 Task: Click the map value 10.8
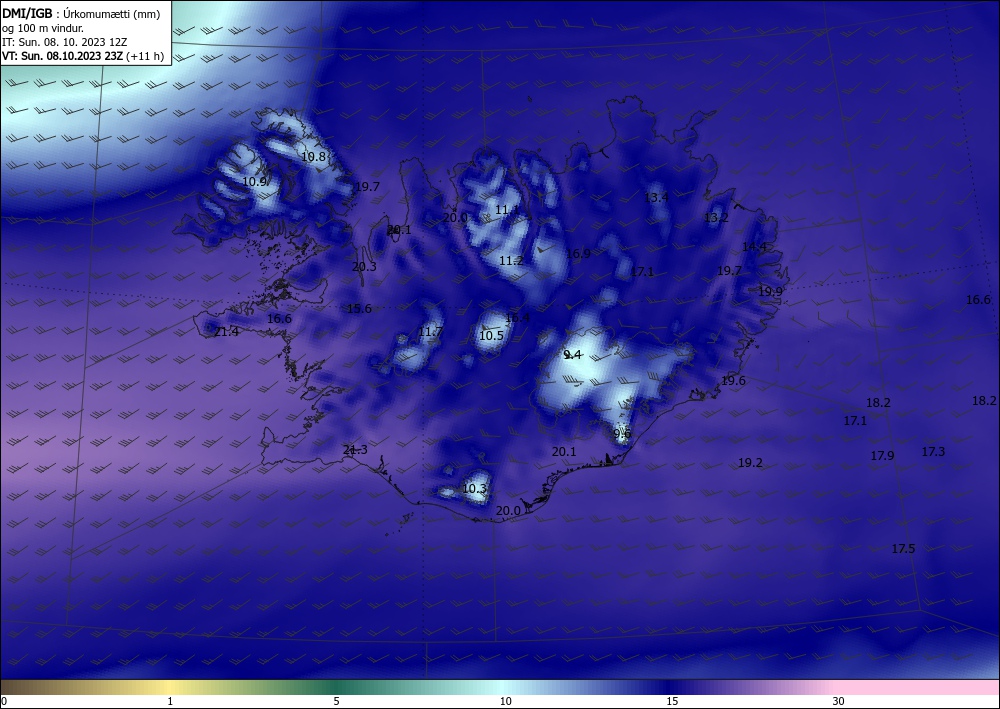(x=313, y=156)
